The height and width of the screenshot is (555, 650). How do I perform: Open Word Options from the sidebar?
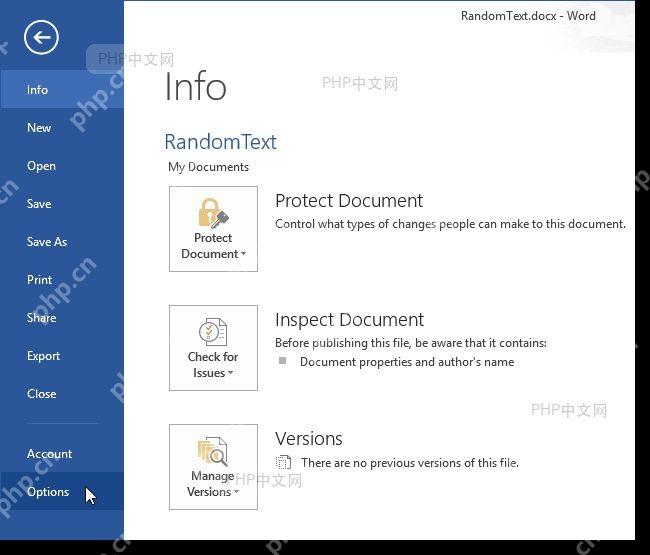62,492
